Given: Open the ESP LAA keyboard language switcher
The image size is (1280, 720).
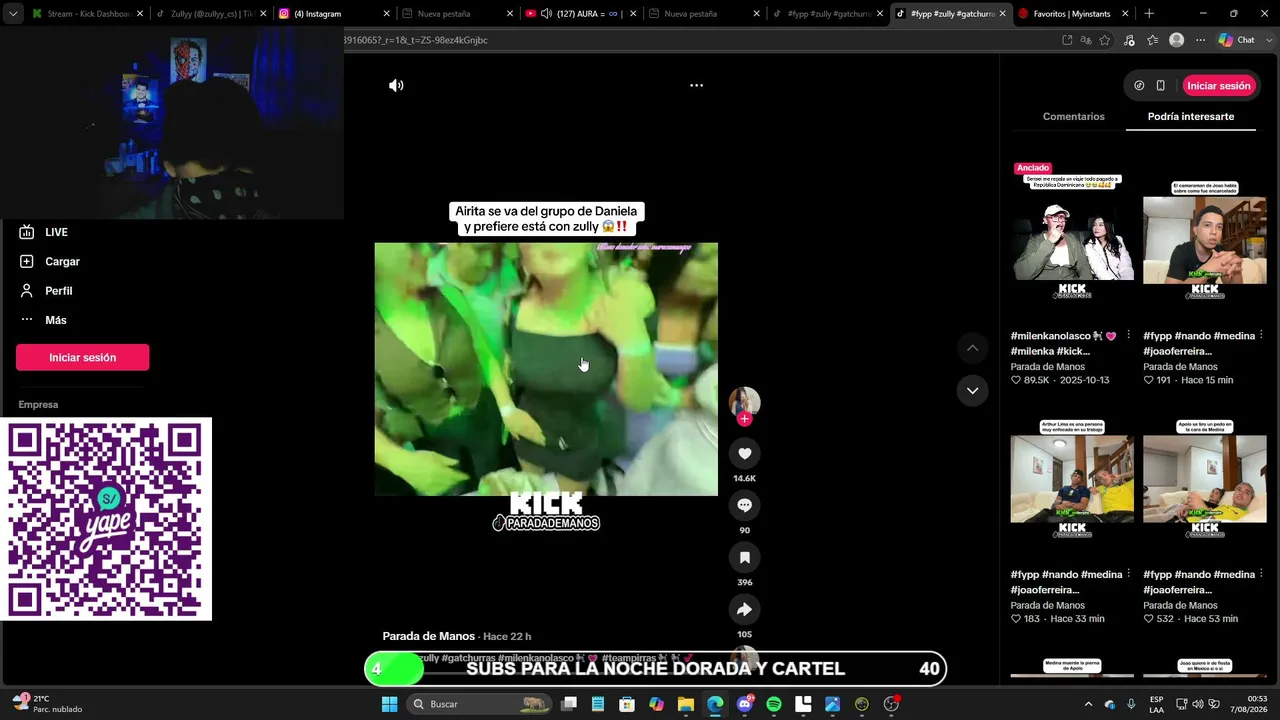Looking at the screenshot, I should point(1156,704).
